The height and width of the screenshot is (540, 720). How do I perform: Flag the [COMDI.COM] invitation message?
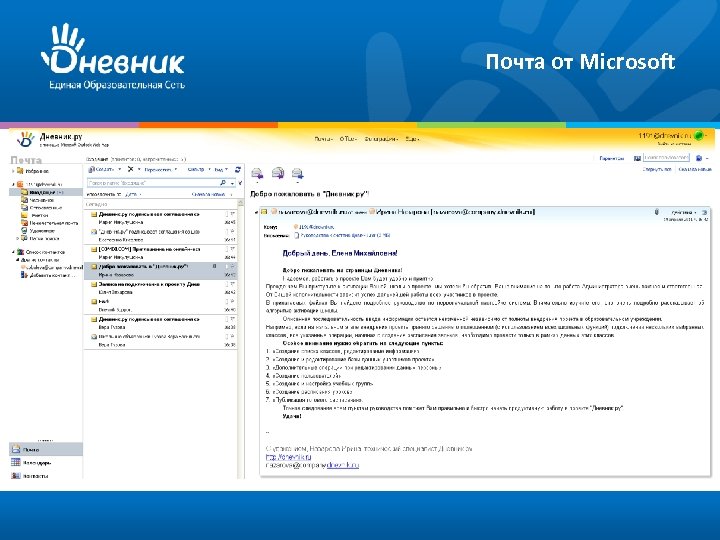click(x=232, y=249)
